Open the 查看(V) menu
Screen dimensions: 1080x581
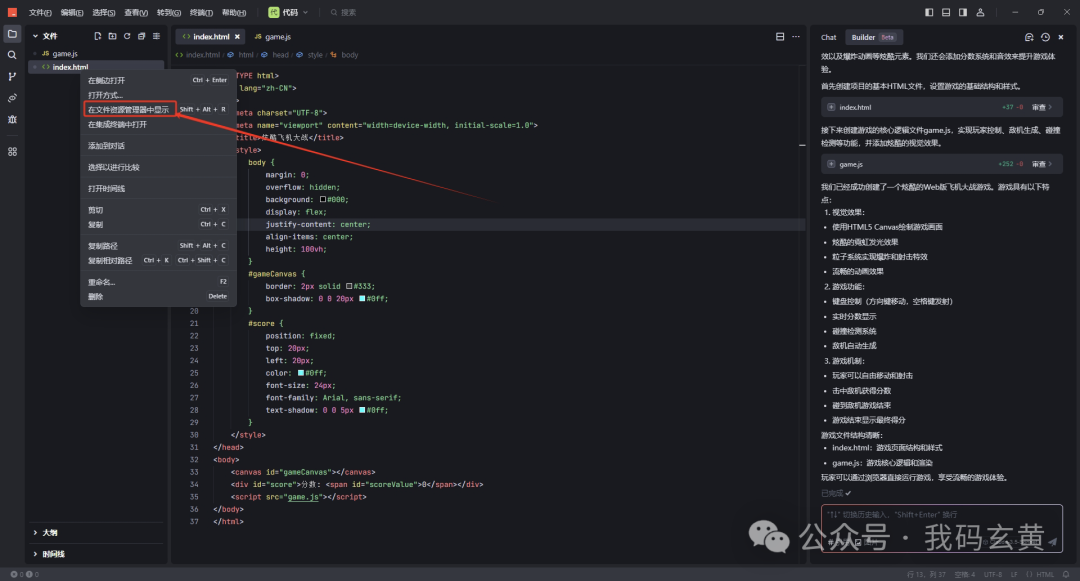(x=136, y=12)
